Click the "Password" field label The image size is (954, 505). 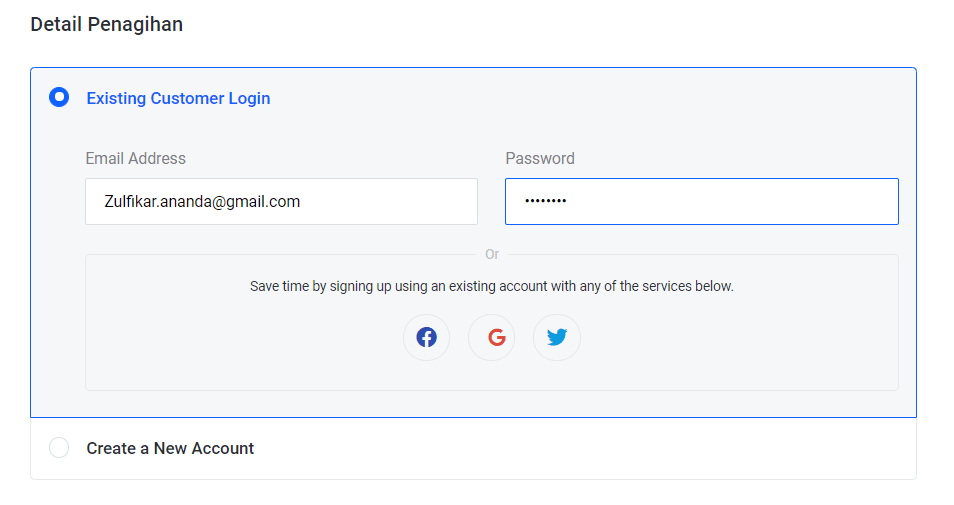540,158
